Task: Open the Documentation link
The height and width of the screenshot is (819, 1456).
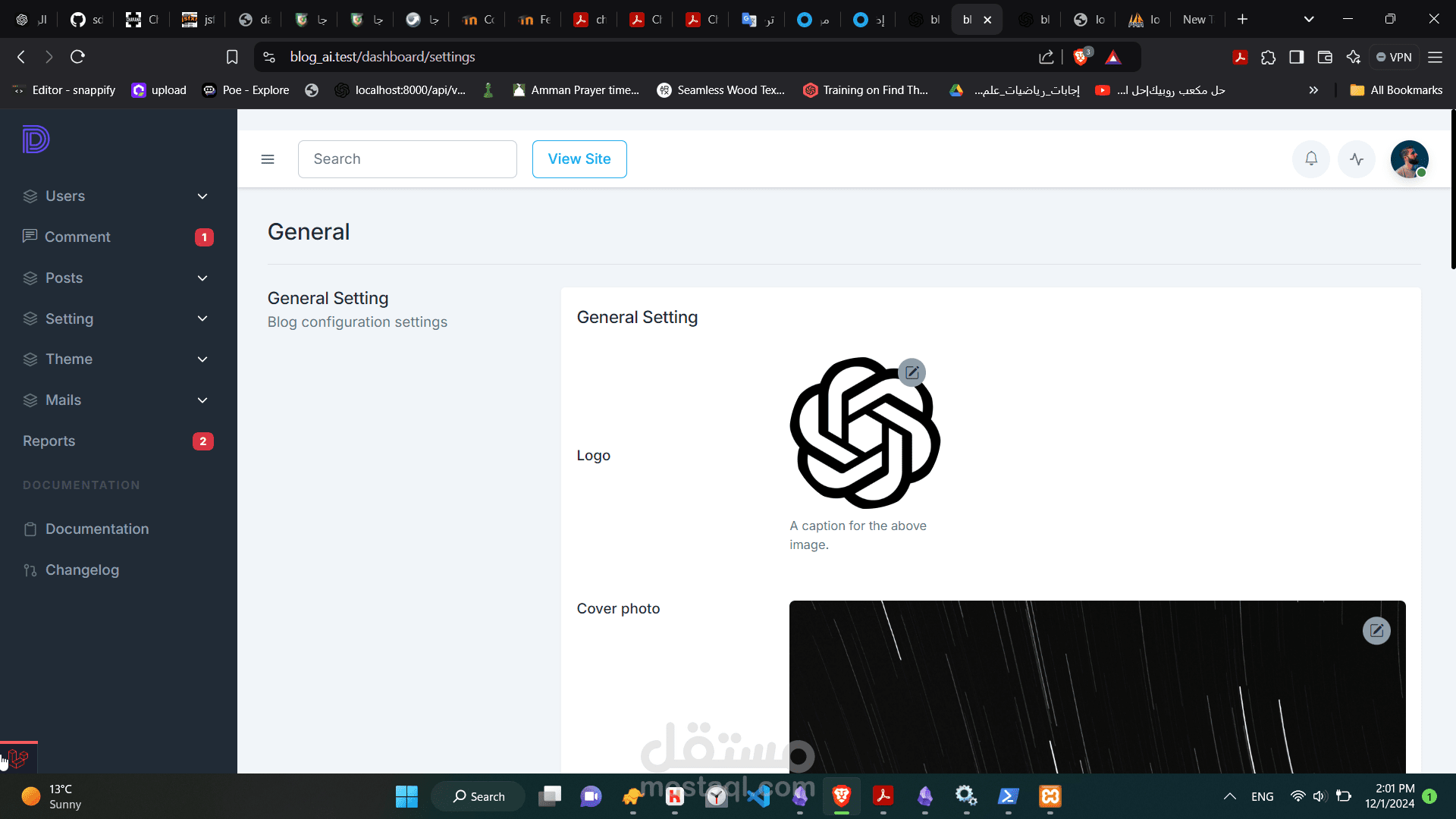Action: click(x=96, y=529)
